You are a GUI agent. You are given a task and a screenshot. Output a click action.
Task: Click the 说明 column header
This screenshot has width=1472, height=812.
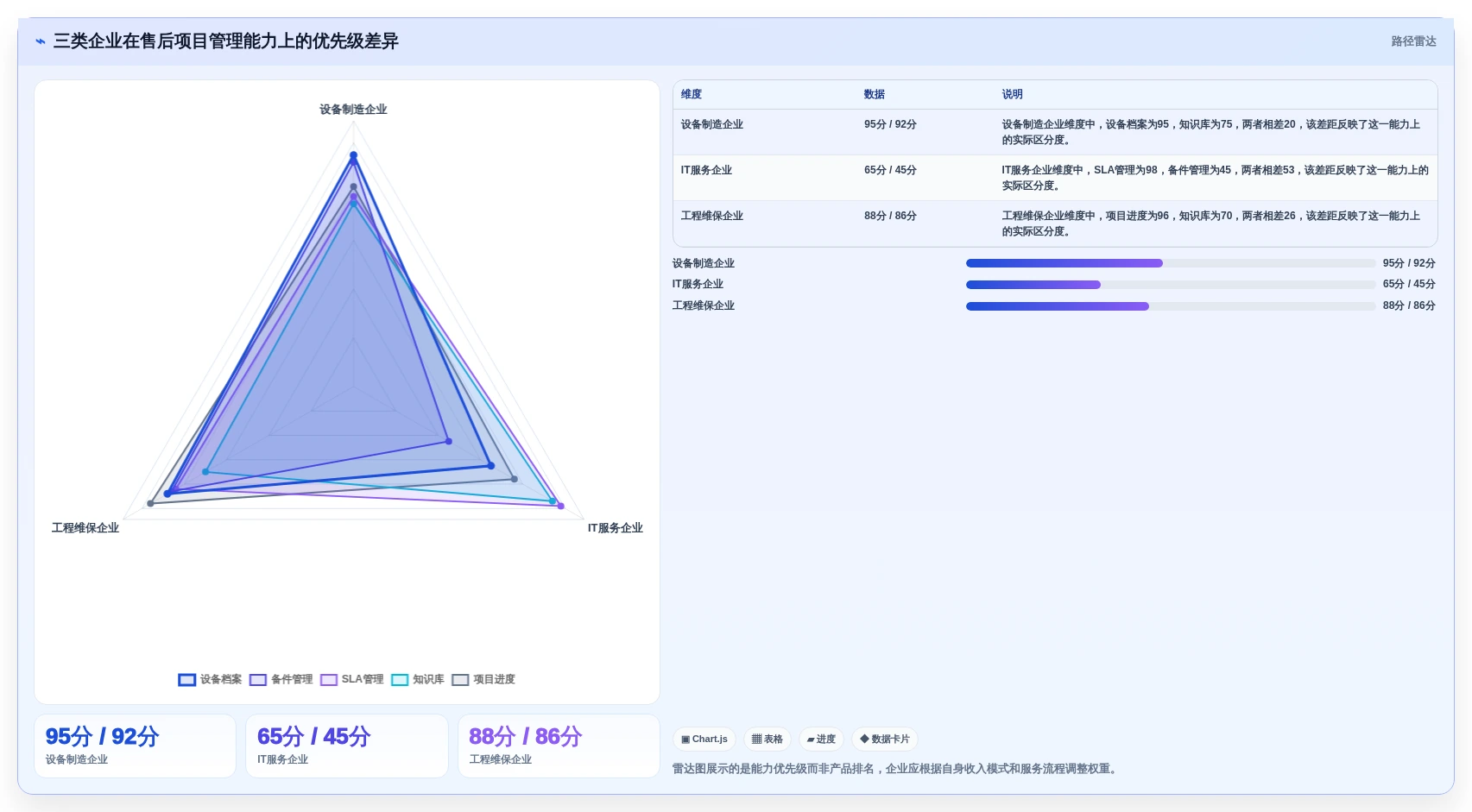coord(1013,94)
